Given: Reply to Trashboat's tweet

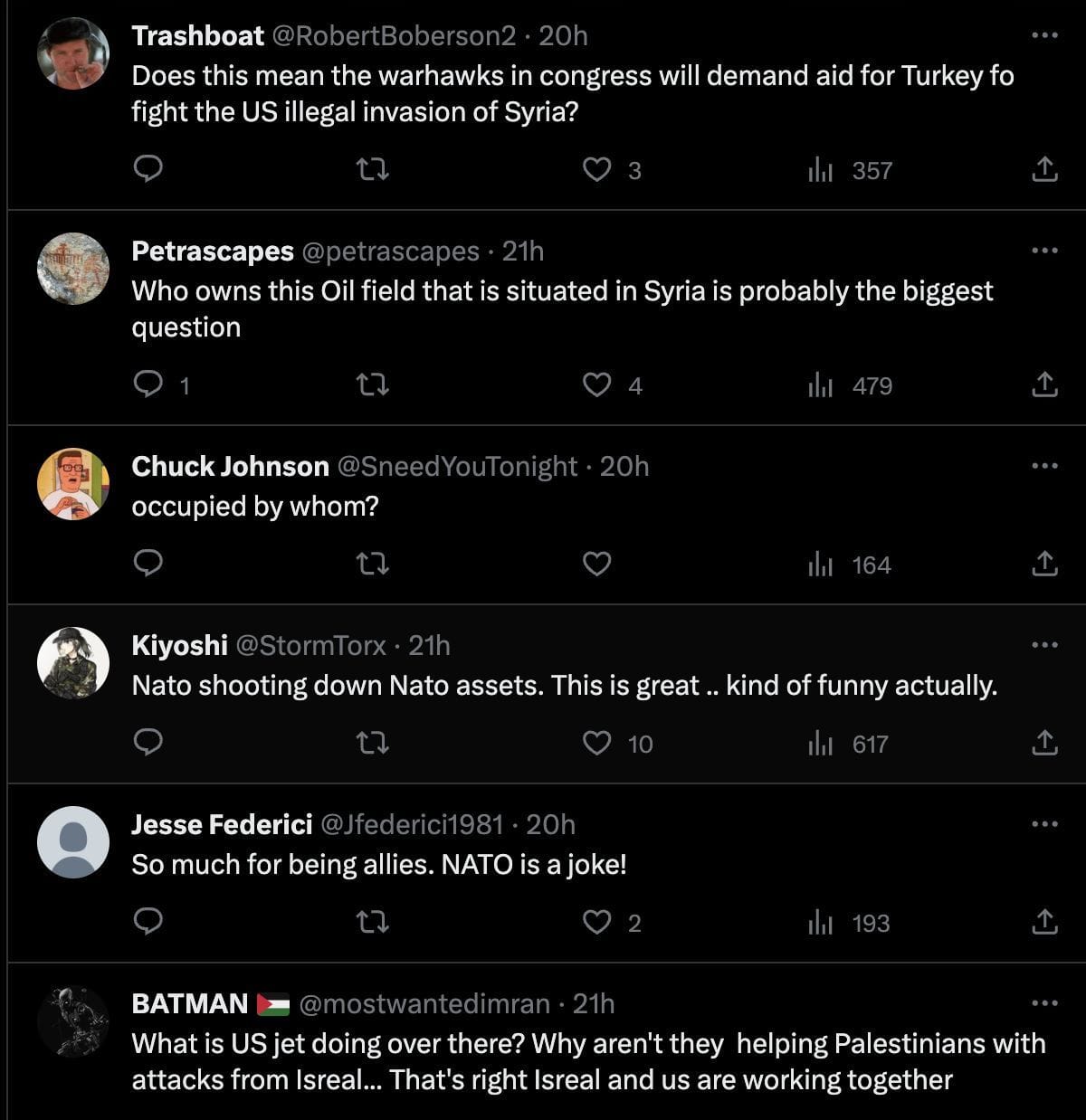Looking at the screenshot, I should [149, 169].
